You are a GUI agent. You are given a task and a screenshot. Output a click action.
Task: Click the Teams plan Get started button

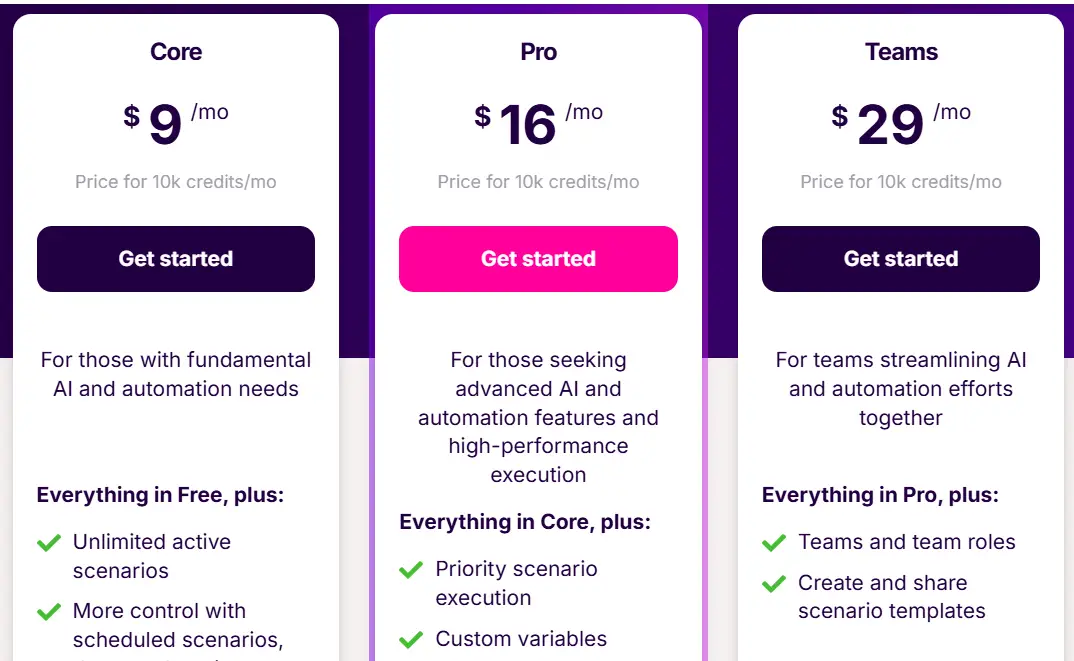coord(900,259)
